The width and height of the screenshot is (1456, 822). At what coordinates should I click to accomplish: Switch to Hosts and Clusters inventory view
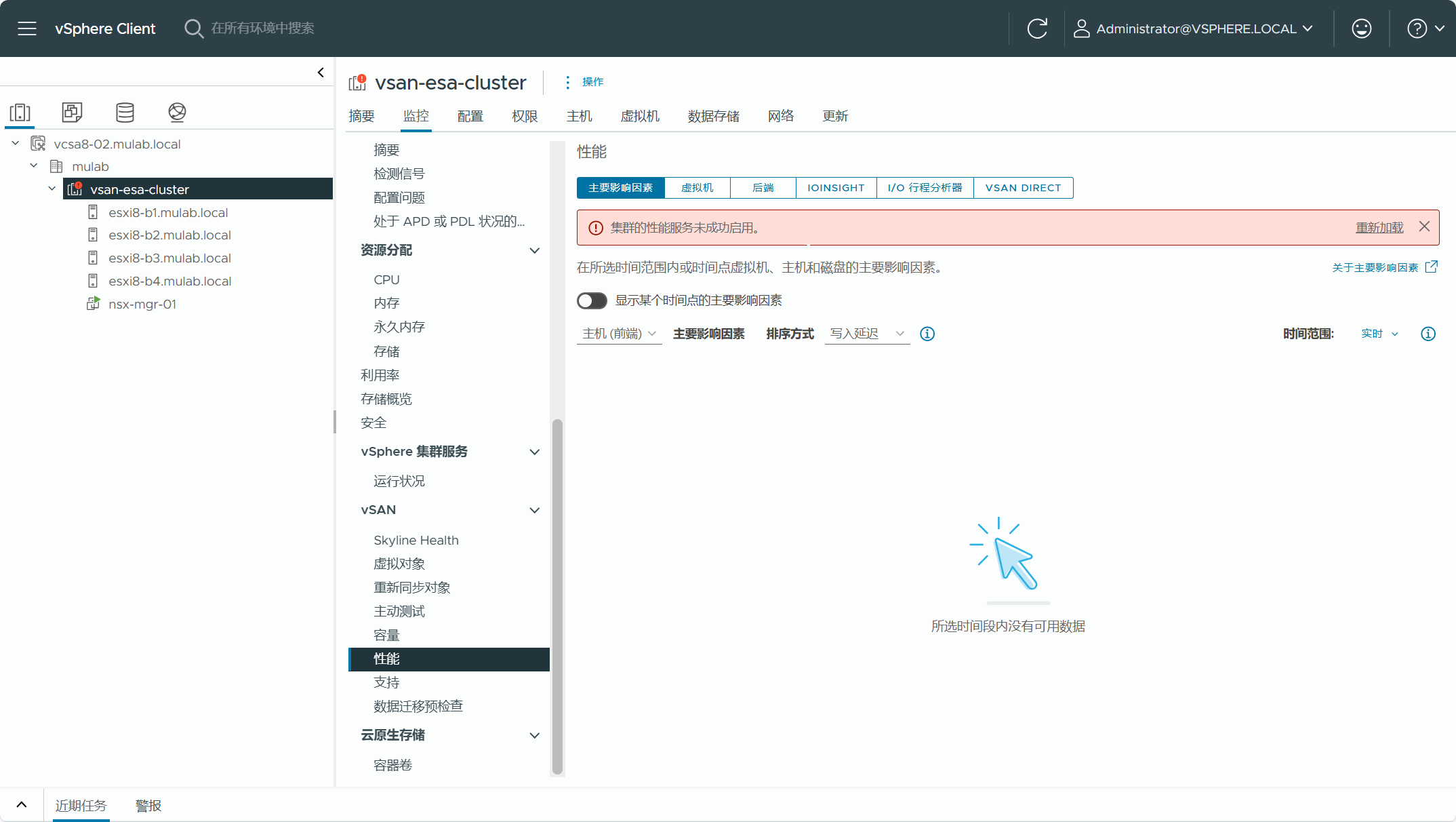[x=20, y=113]
